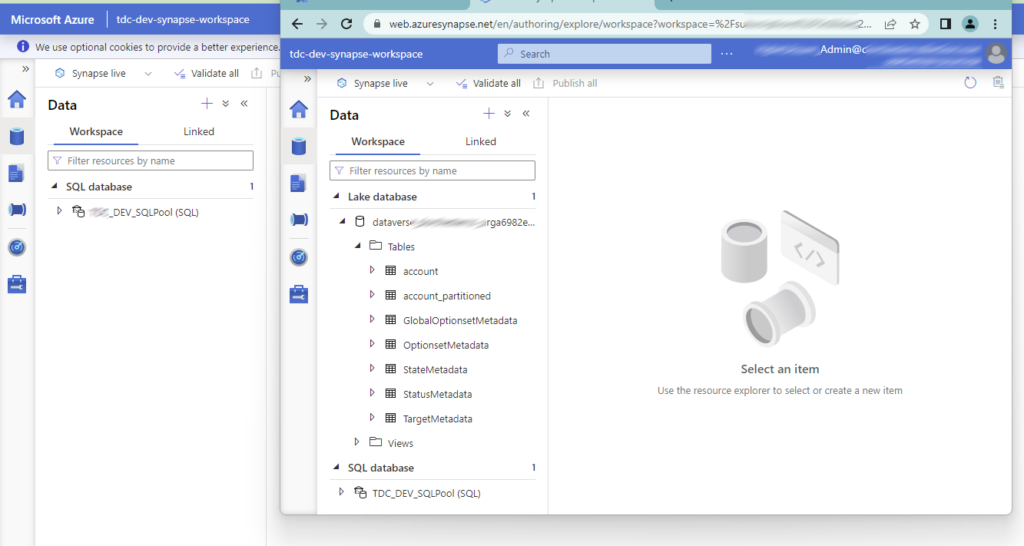The height and width of the screenshot is (546, 1024).
Task: Expand Views folder
Action: click(x=357, y=442)
